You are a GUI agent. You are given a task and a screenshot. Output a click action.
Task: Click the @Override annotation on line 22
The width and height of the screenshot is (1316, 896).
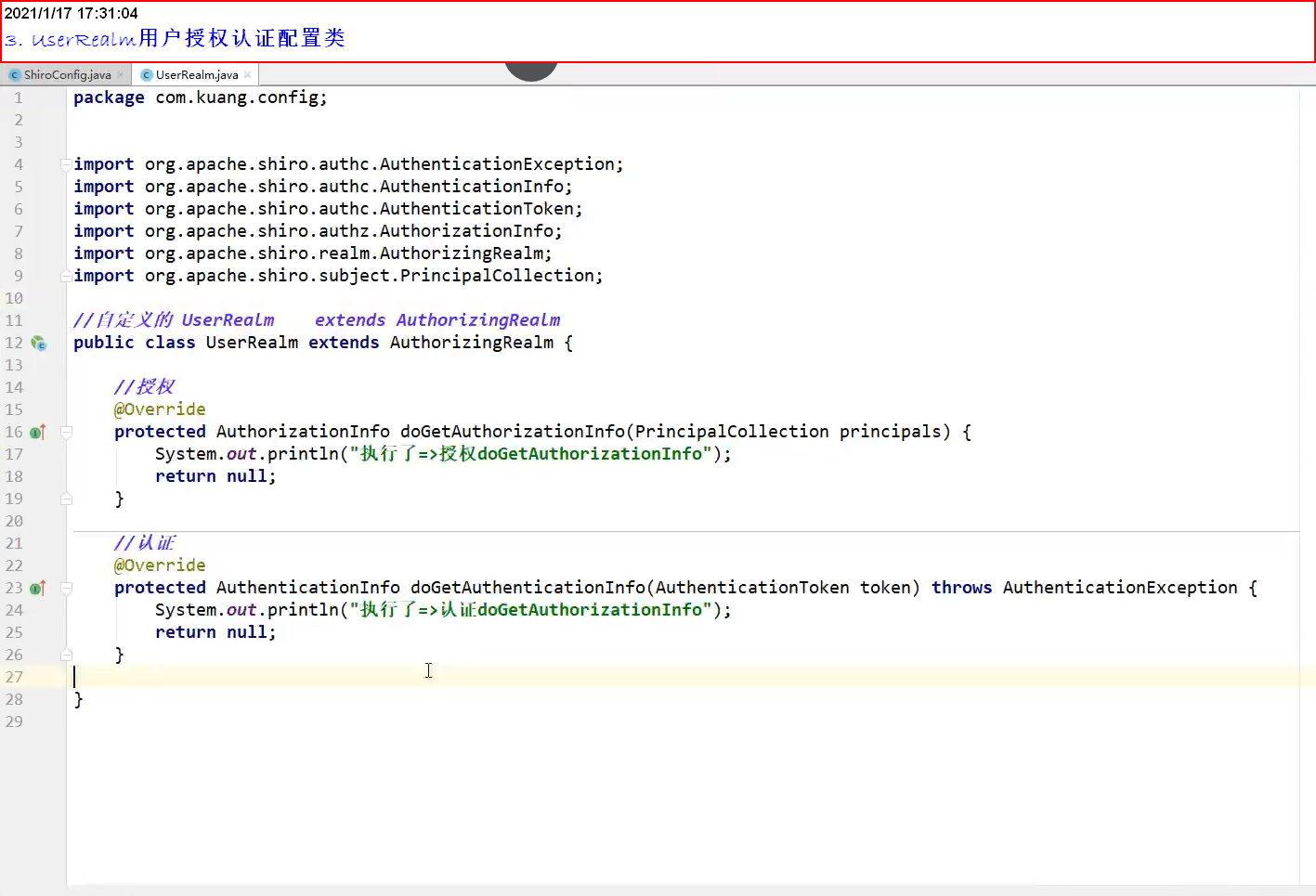point(160,565)
